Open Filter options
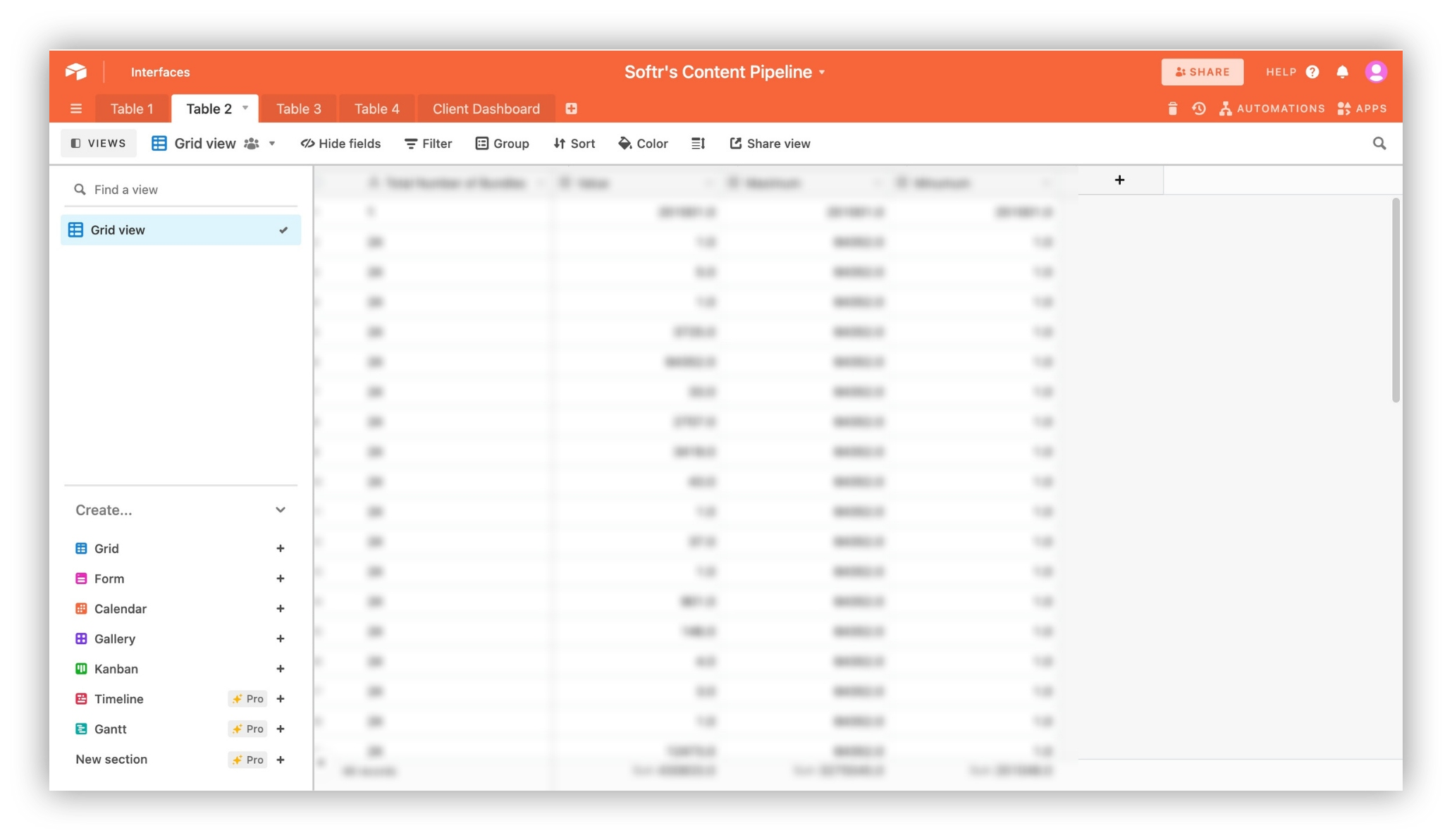Viewport: 1452px width, 840px height. click(429, 144)
